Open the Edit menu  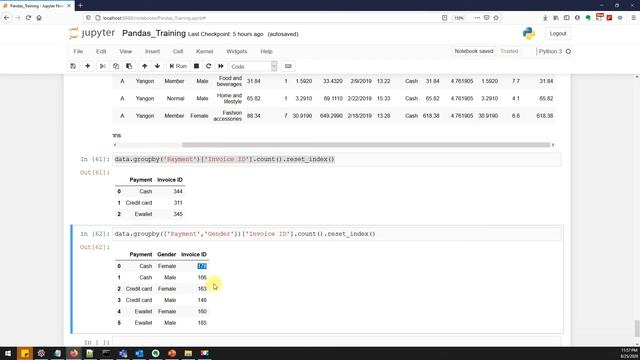tap(101, 51)
